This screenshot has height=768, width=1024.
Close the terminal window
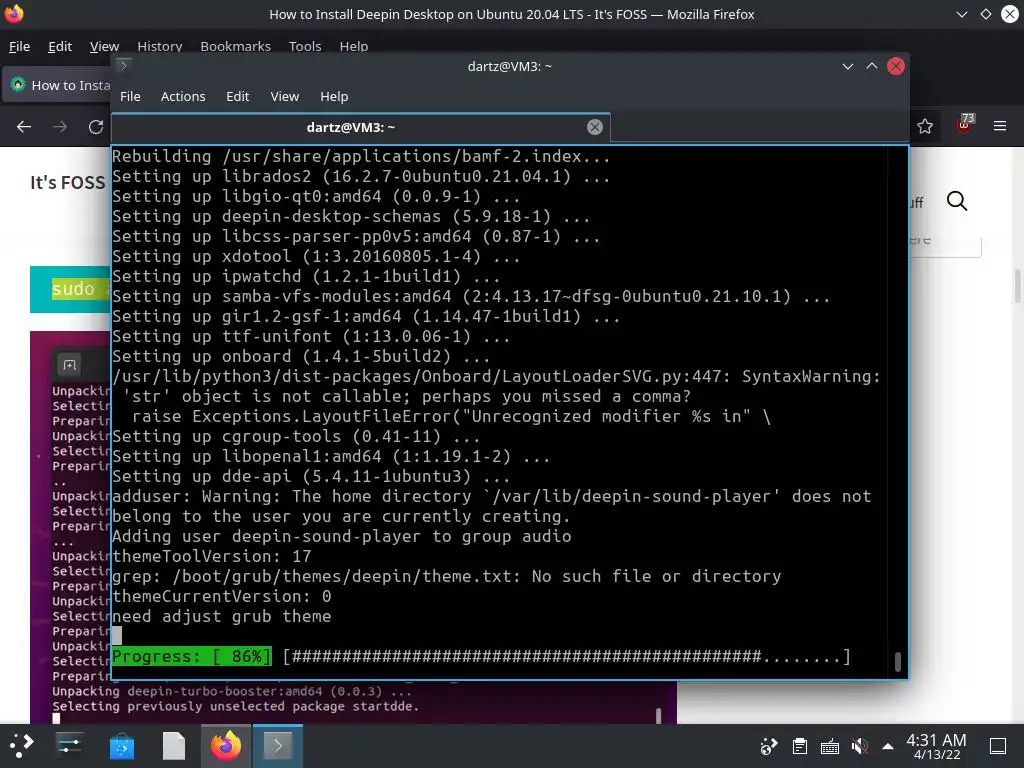[x=896, y=67]
